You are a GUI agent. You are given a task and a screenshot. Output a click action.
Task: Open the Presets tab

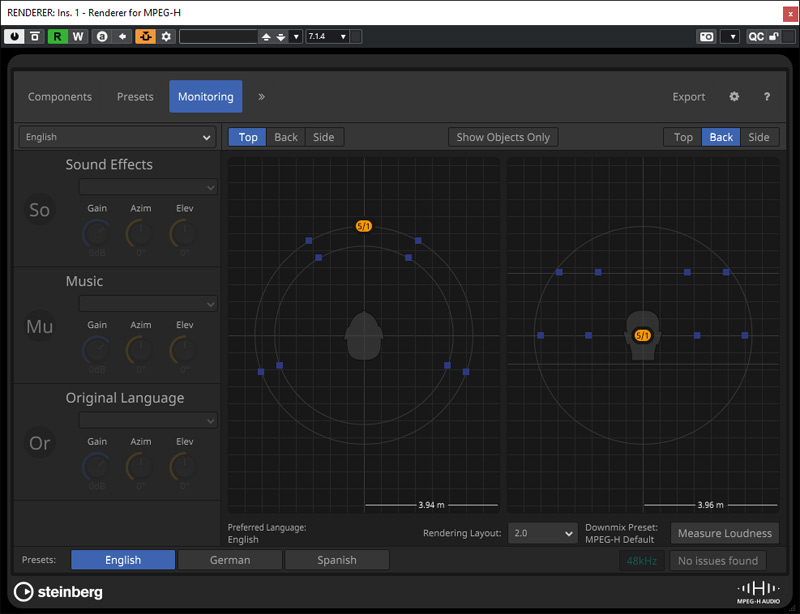[x=135, y=97]
